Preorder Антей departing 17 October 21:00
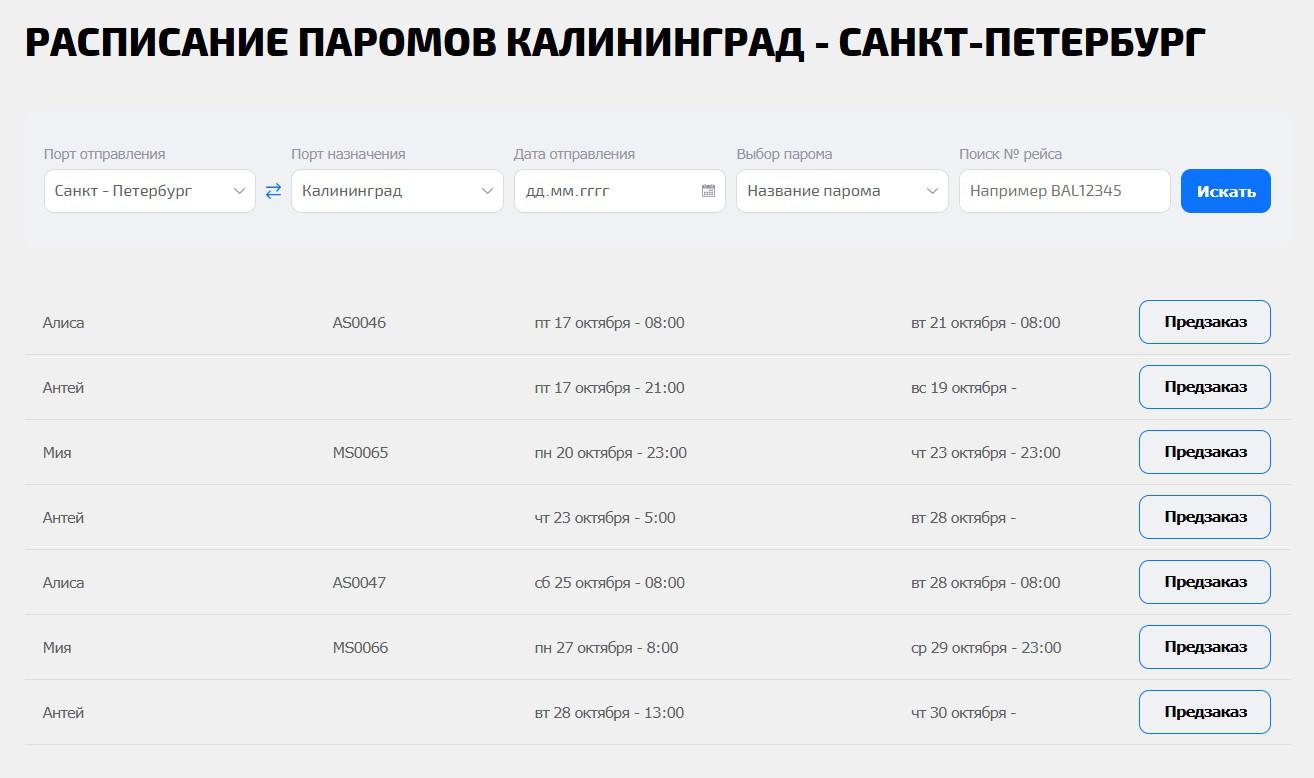The width and height of the screenshot is (1314, 778). pyautogui.click(x=1204, y=387)
